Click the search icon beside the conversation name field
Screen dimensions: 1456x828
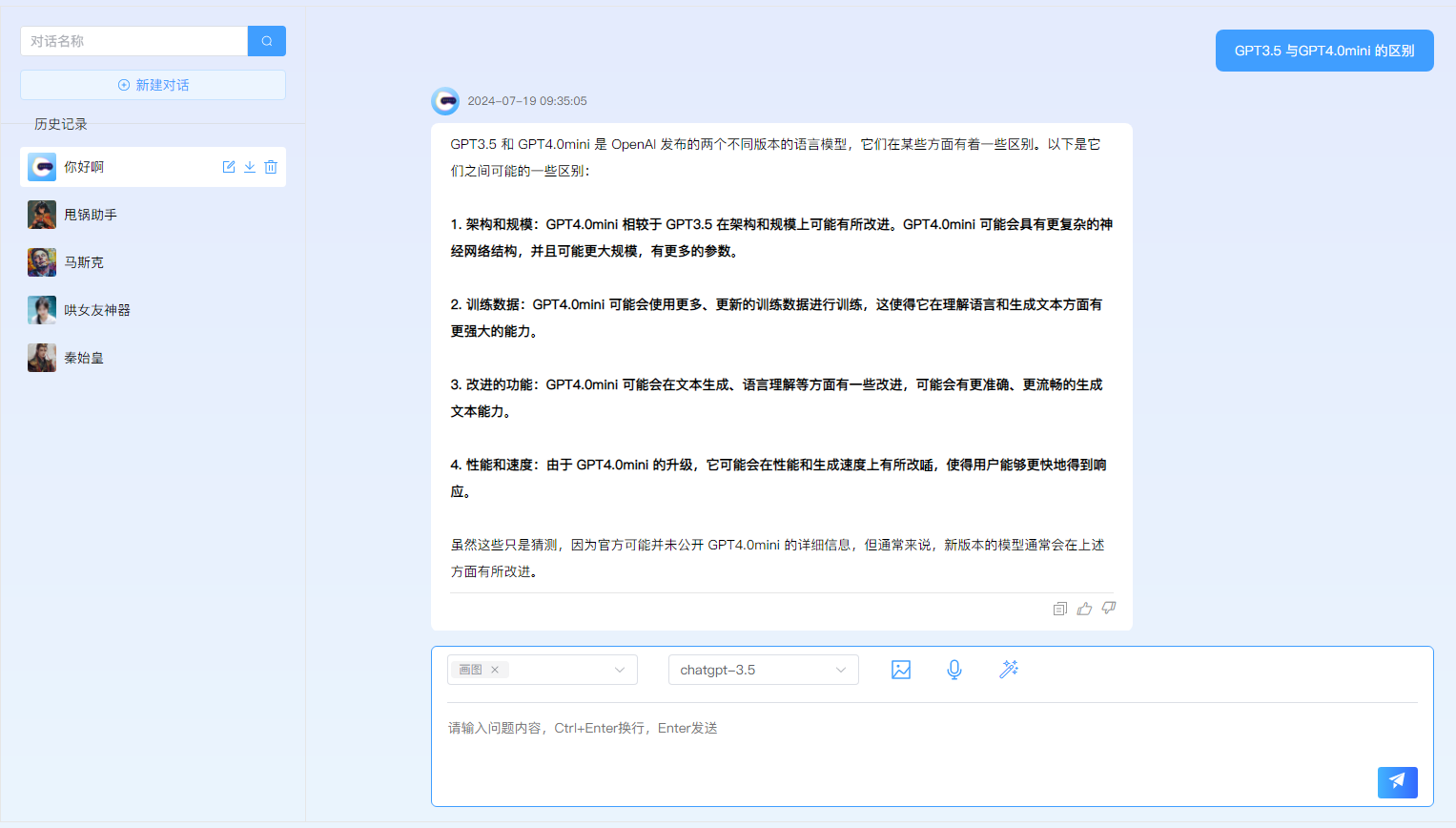[x=267, y=41]
